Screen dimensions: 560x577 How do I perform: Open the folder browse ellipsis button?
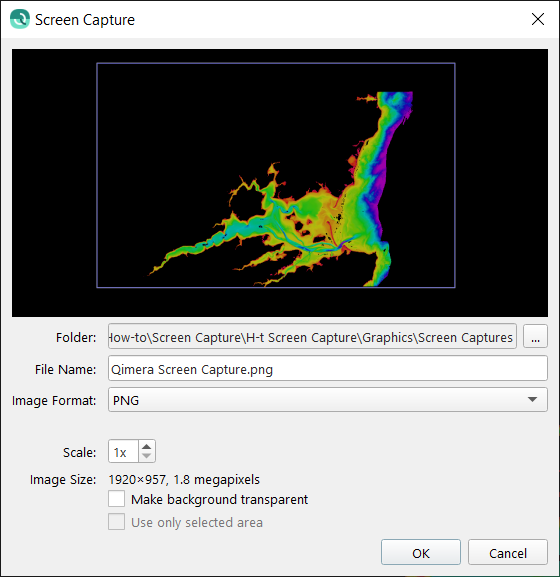[x=535, y=336]
